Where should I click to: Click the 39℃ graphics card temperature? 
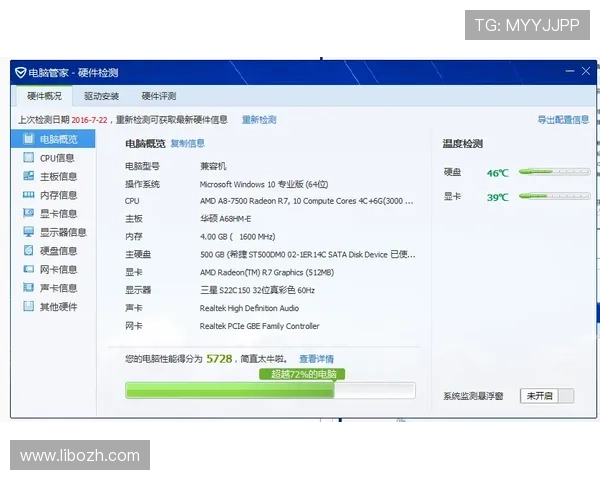(x=498, y=198)
